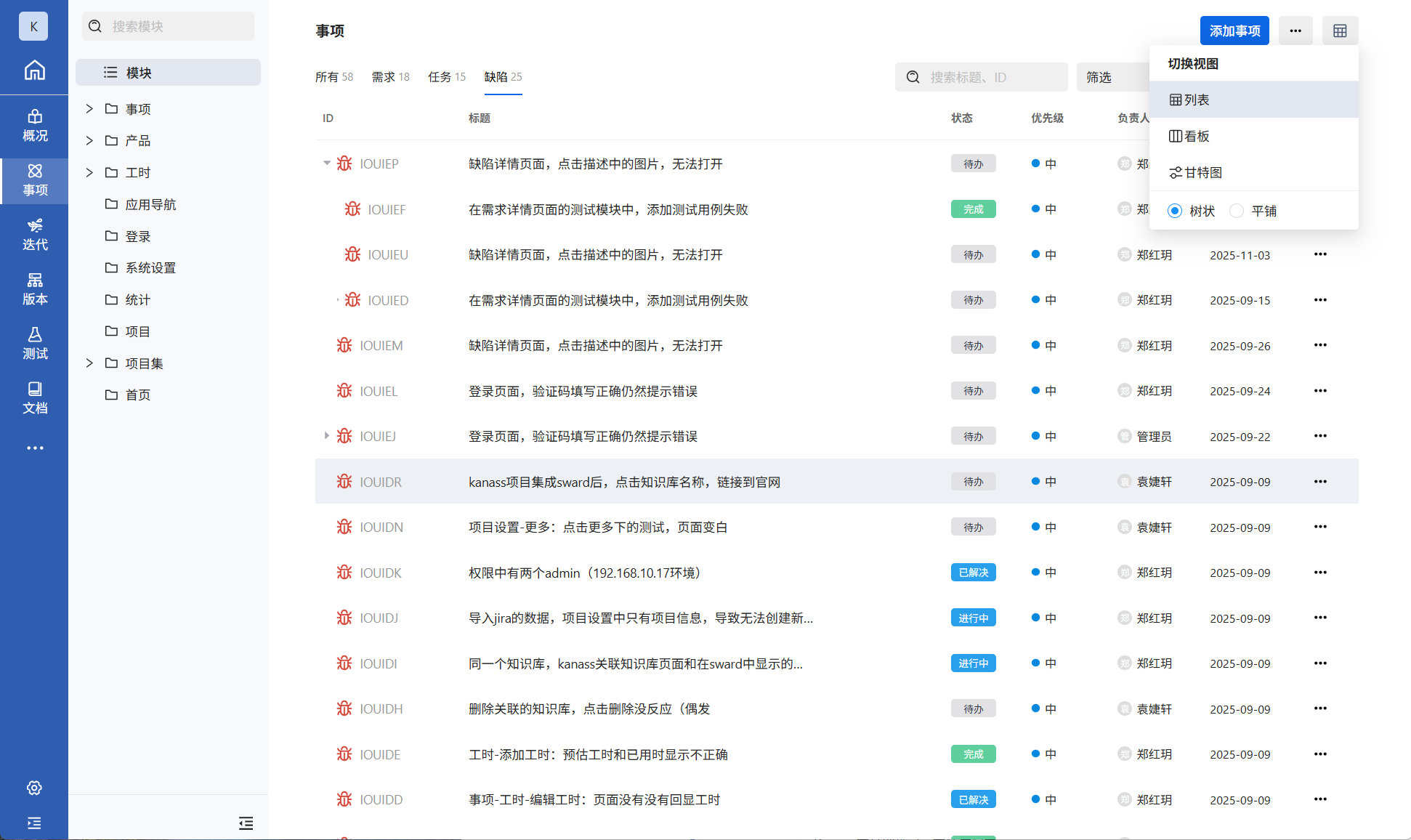Click the settings gear icon

tap(34, 788)
